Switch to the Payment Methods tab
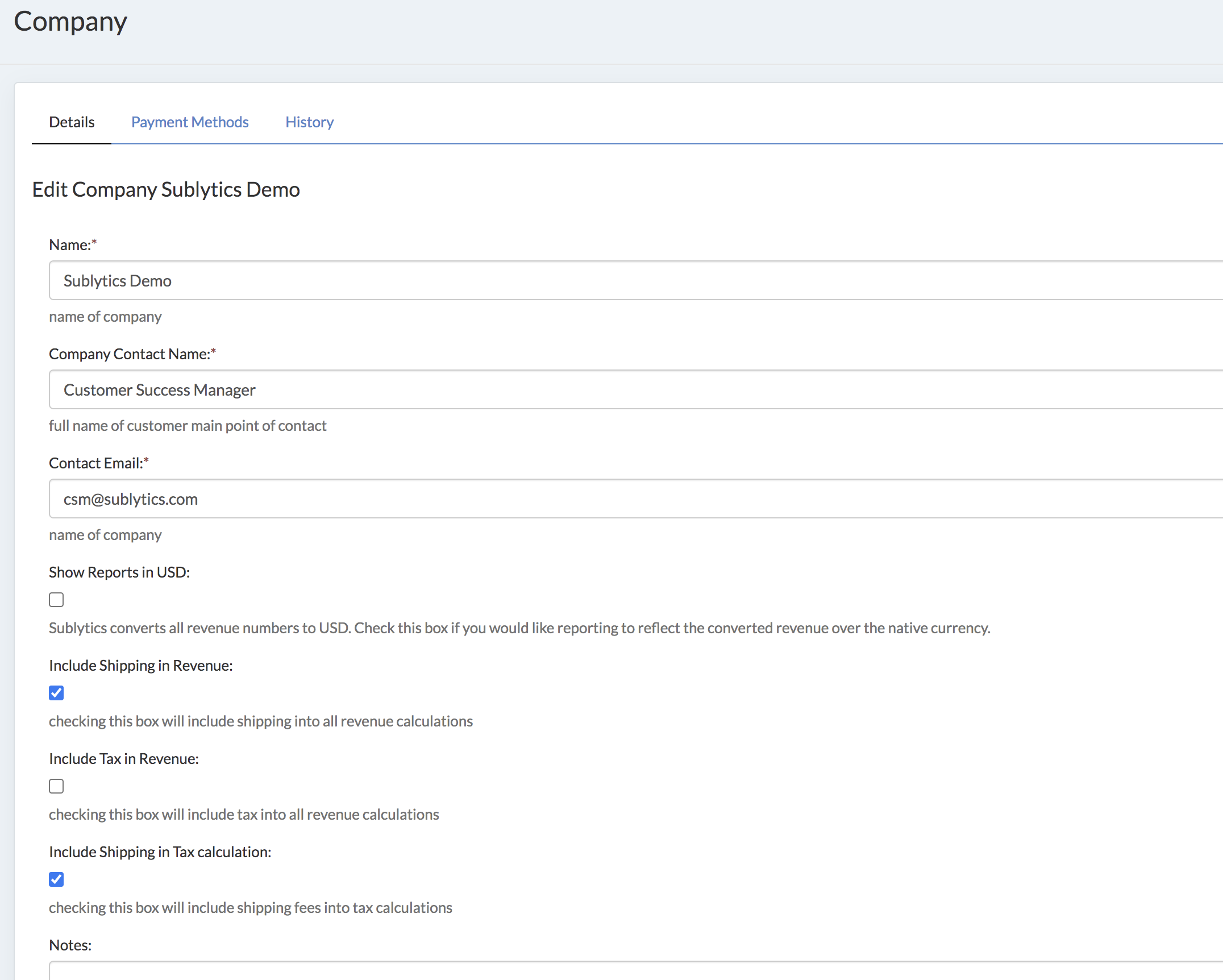This screenshot has width=1223, height=980. point(190,122)
